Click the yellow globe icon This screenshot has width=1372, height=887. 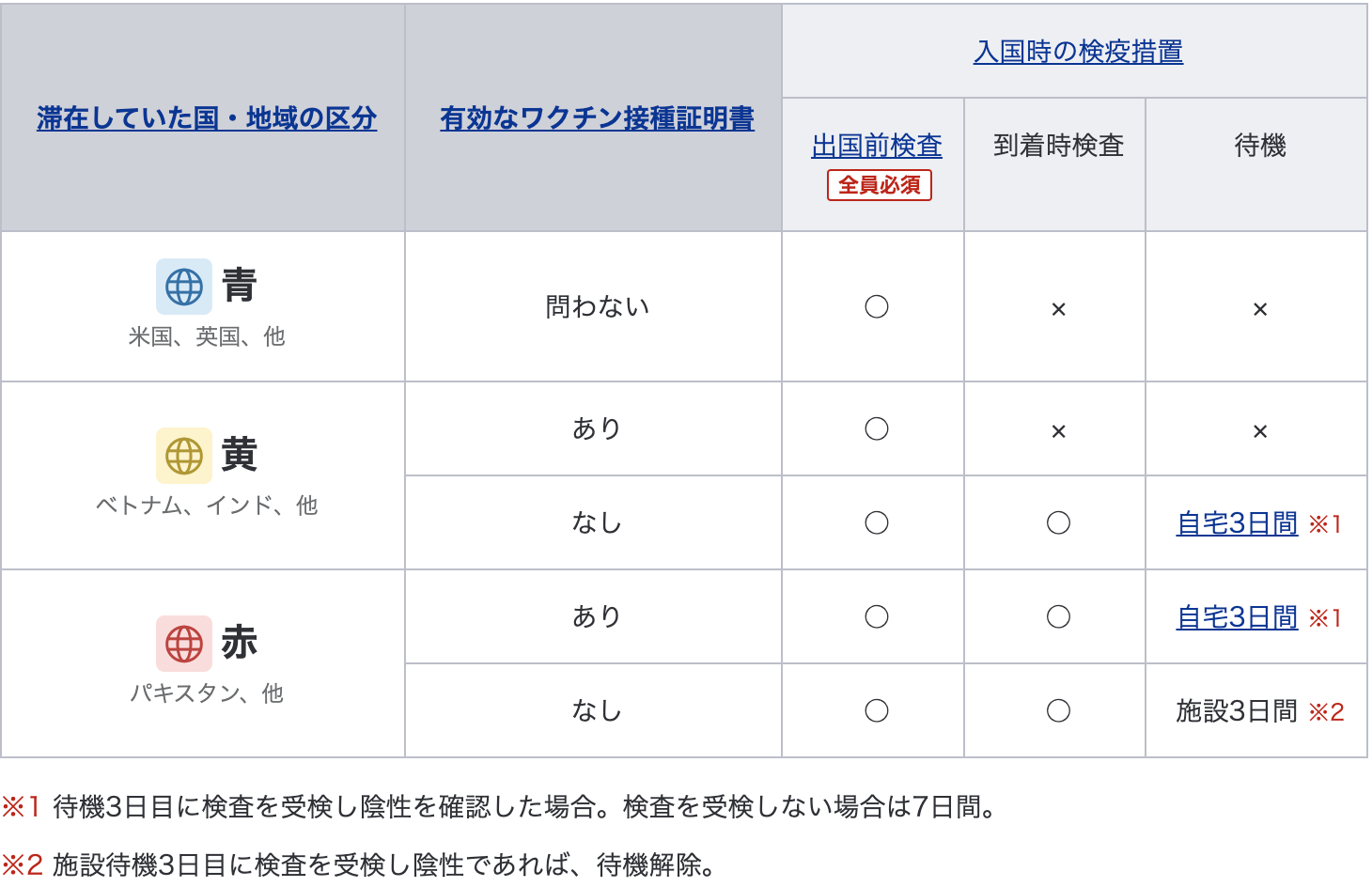(184, 456)
